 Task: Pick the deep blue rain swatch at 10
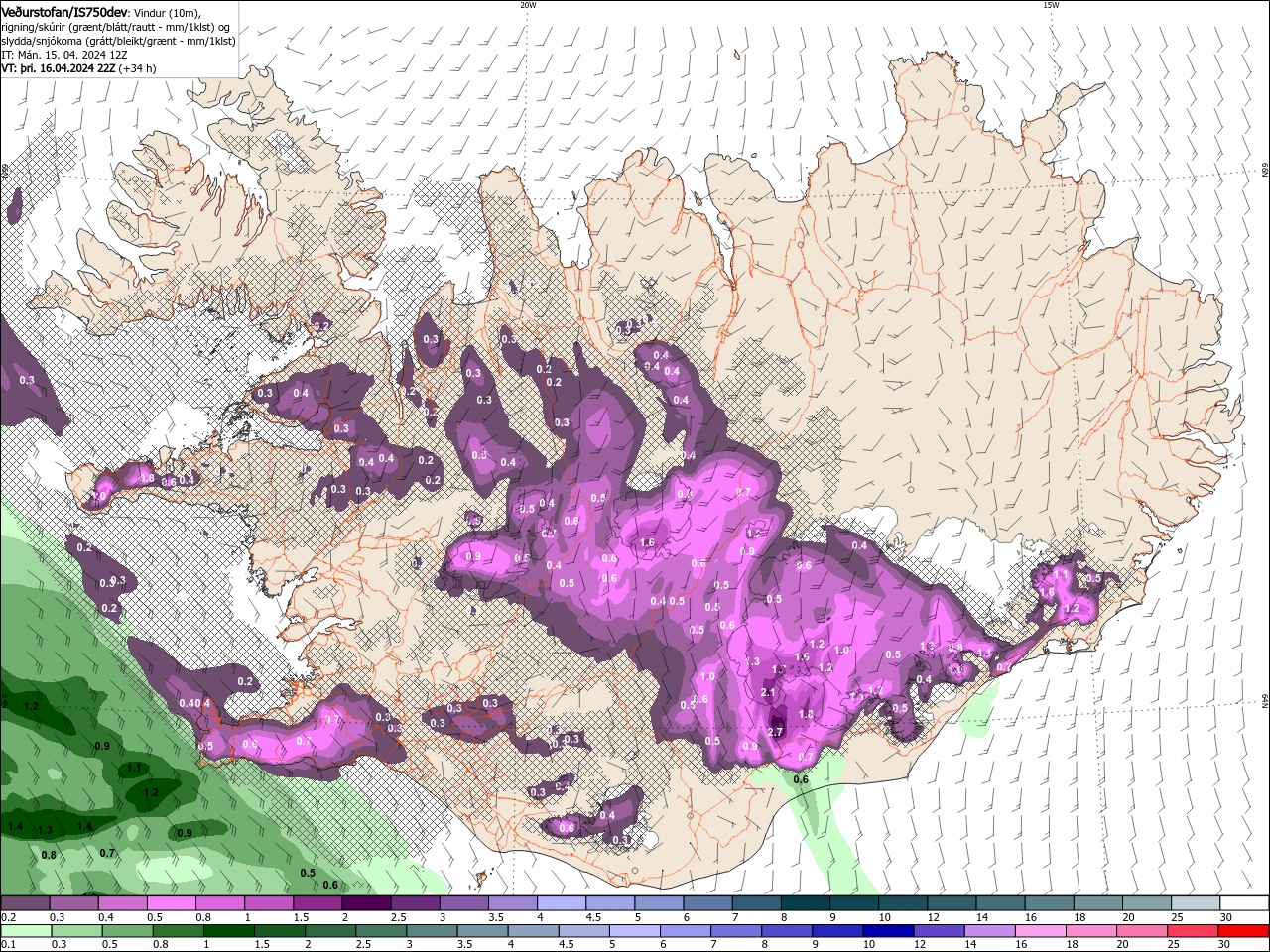pyautogui.click(x=887, y=931)
